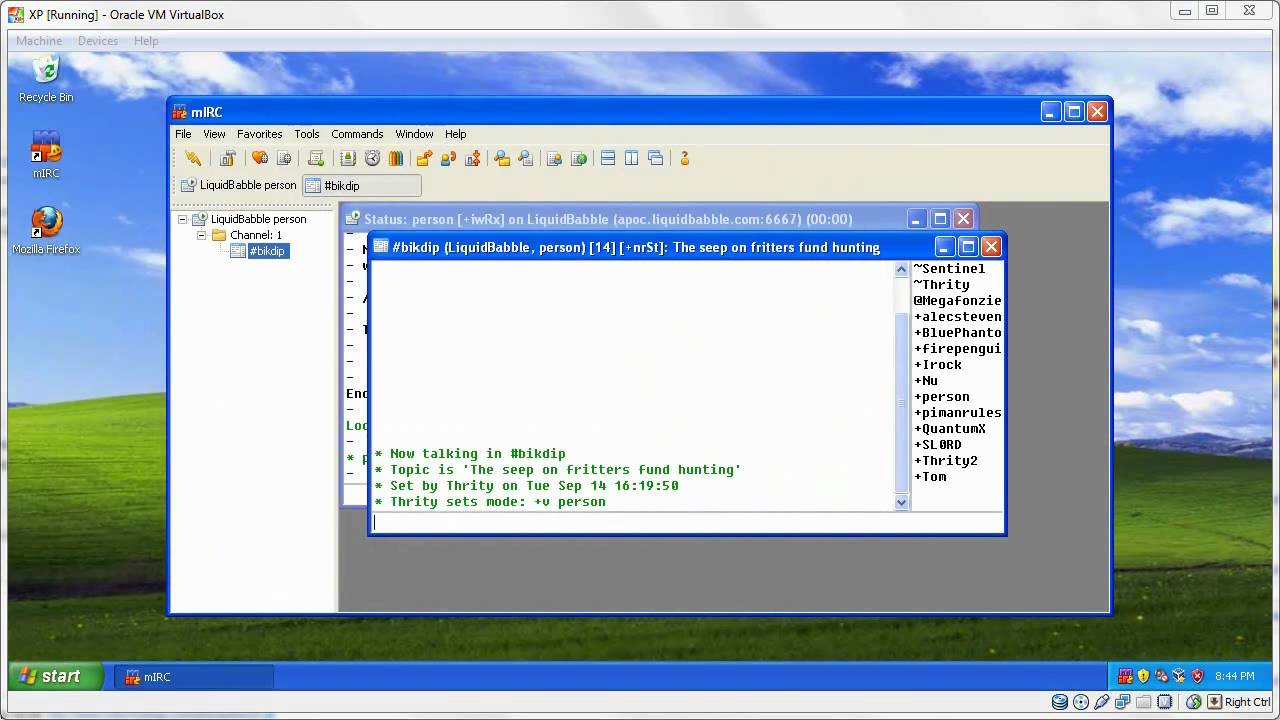Tile windows vertically using toolbar icon

point(632,158)
